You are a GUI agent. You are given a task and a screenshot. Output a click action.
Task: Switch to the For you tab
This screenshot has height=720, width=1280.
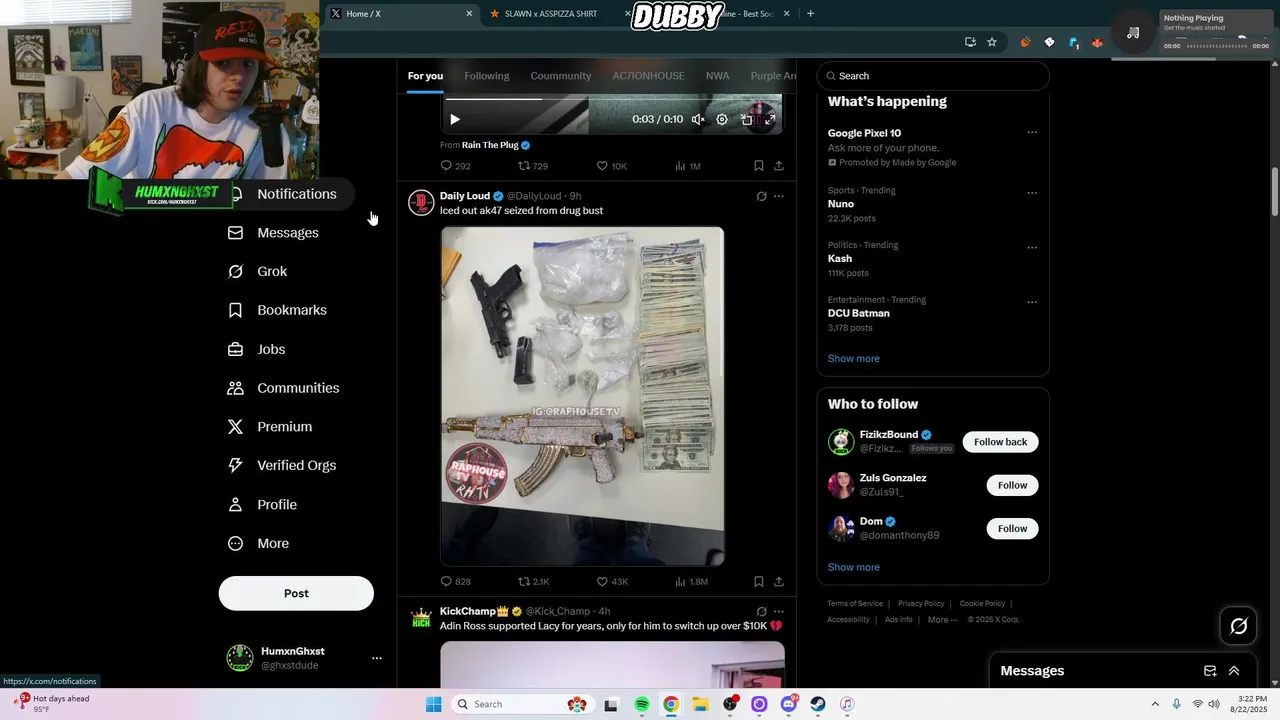point(425,76)
